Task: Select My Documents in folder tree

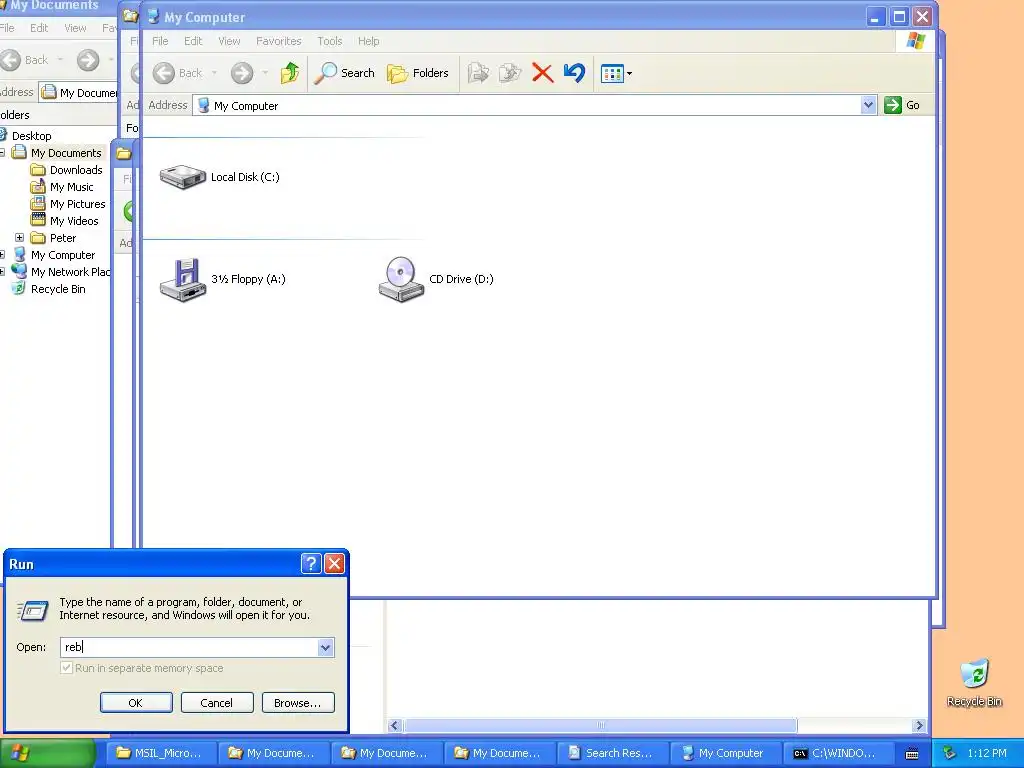Action: point(66,153)
